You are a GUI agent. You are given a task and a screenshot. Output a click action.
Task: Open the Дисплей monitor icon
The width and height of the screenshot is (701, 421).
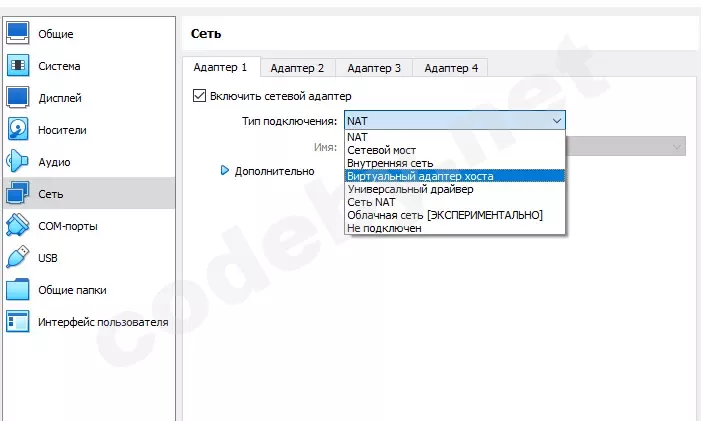point(19,98)
